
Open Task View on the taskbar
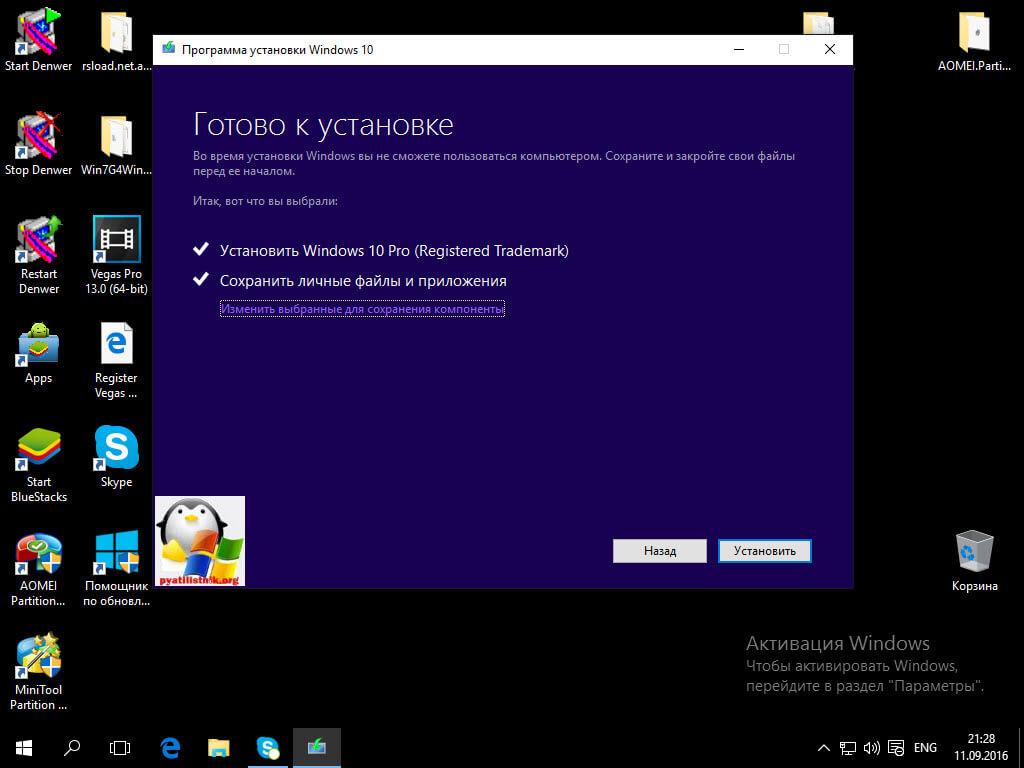tap(120, 747)
